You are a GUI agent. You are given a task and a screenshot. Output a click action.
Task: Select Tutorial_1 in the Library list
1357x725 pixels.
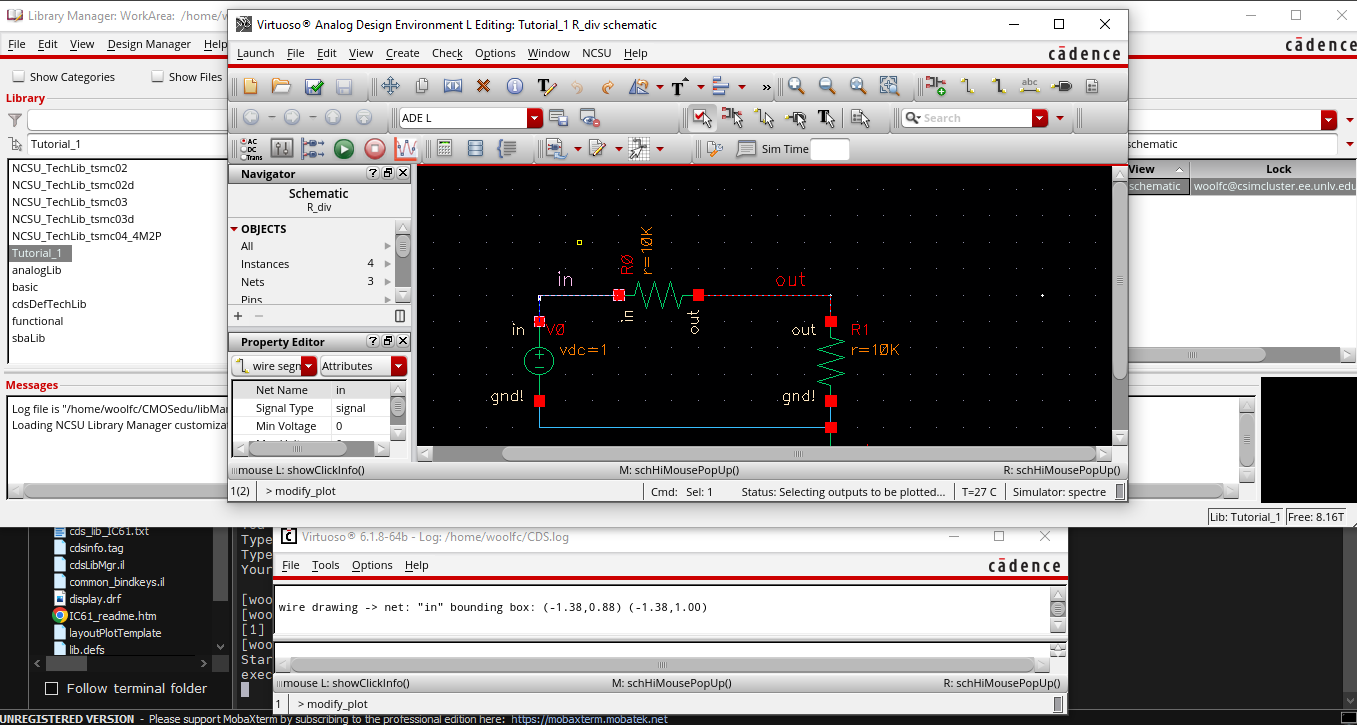tap(41, 253)
